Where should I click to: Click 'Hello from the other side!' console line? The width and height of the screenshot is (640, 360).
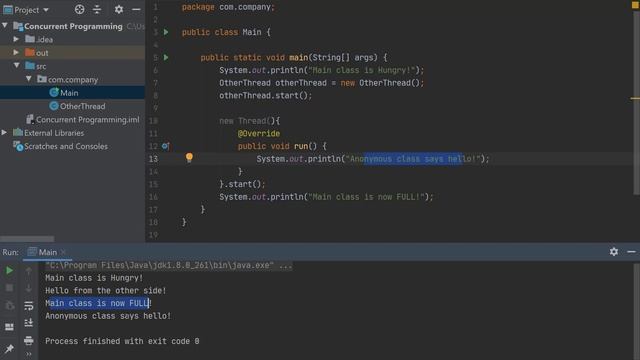point(106,291)
